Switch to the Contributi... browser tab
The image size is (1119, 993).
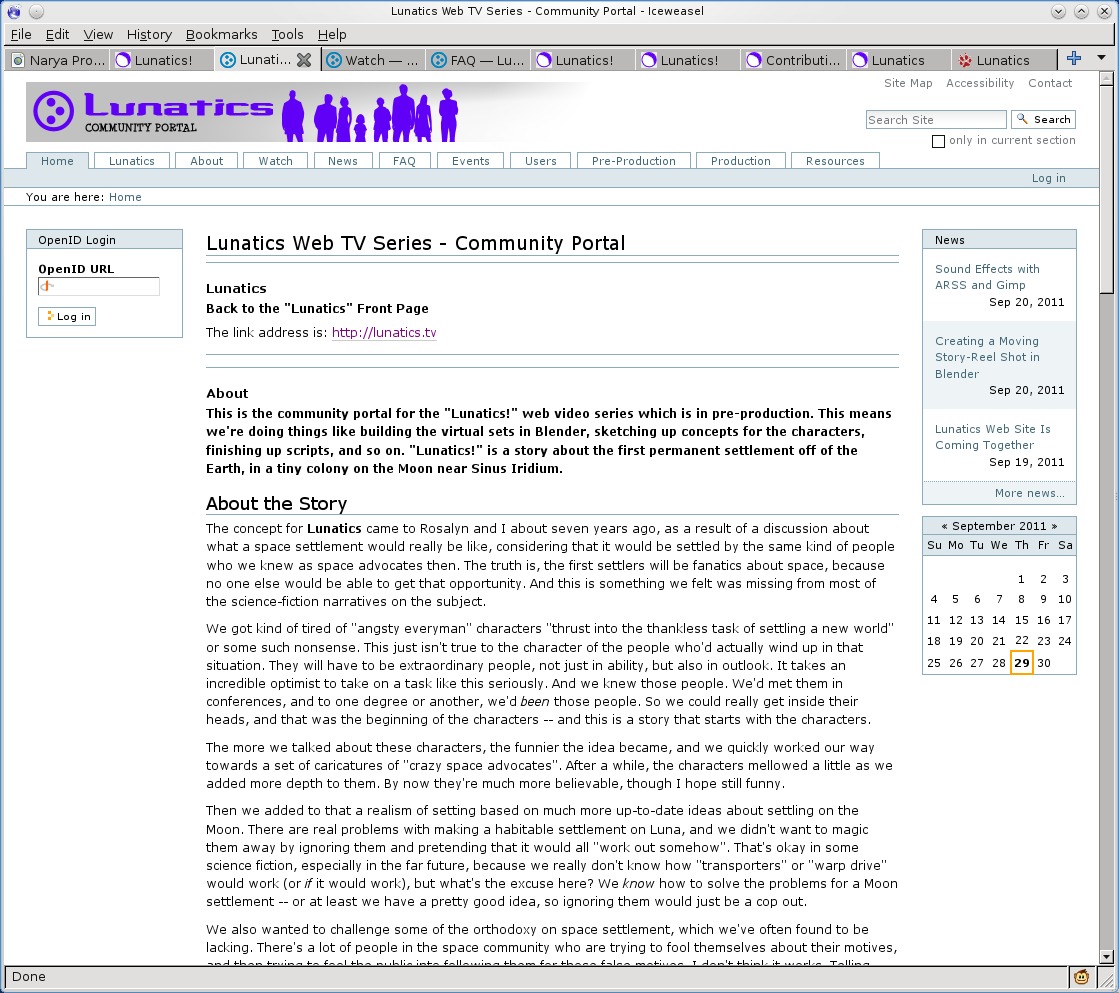click(794, 60)
